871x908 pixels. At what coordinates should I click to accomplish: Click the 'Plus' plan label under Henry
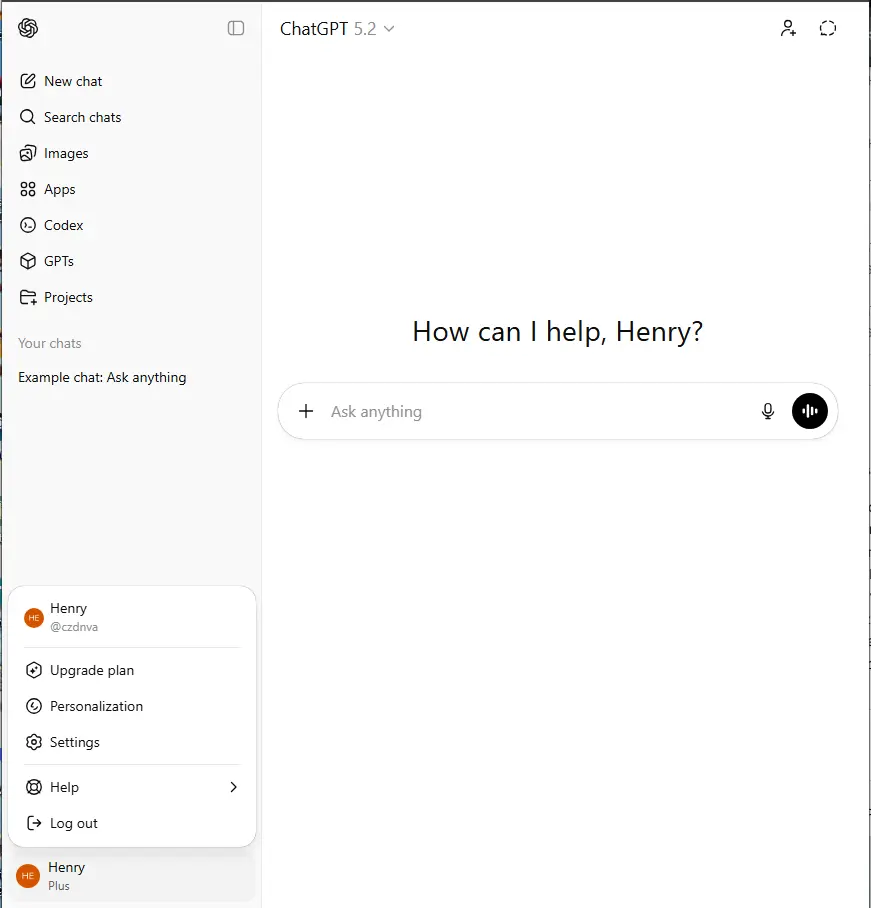tap(58, 886)
